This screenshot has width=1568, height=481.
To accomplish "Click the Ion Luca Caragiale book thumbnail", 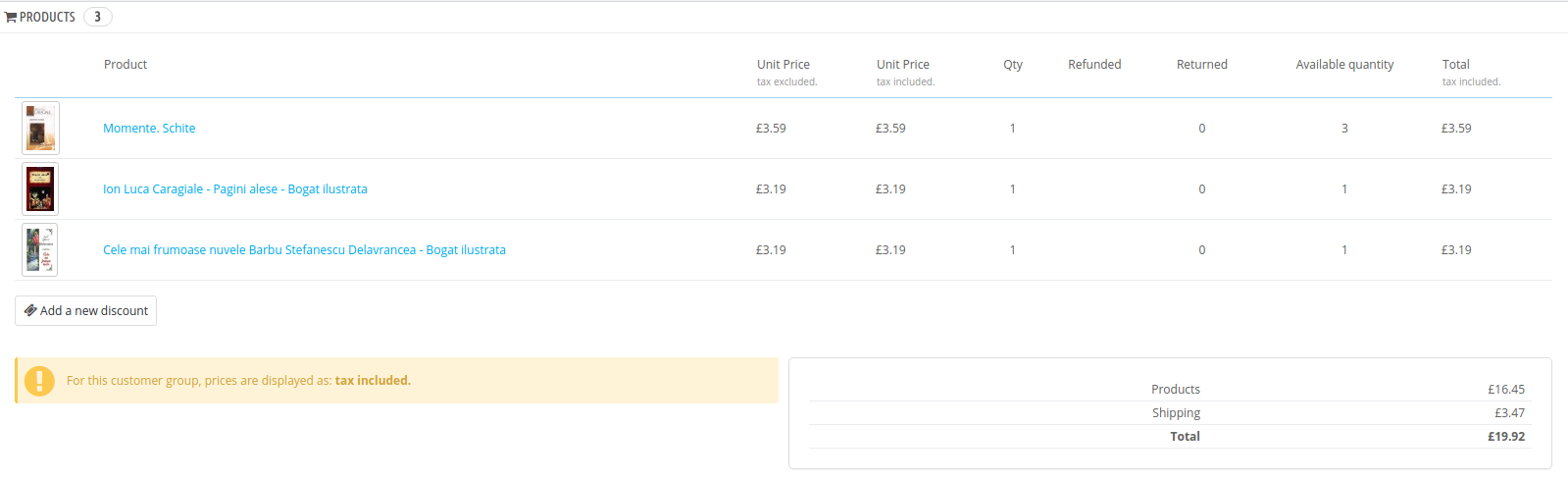I will point(40,189).
